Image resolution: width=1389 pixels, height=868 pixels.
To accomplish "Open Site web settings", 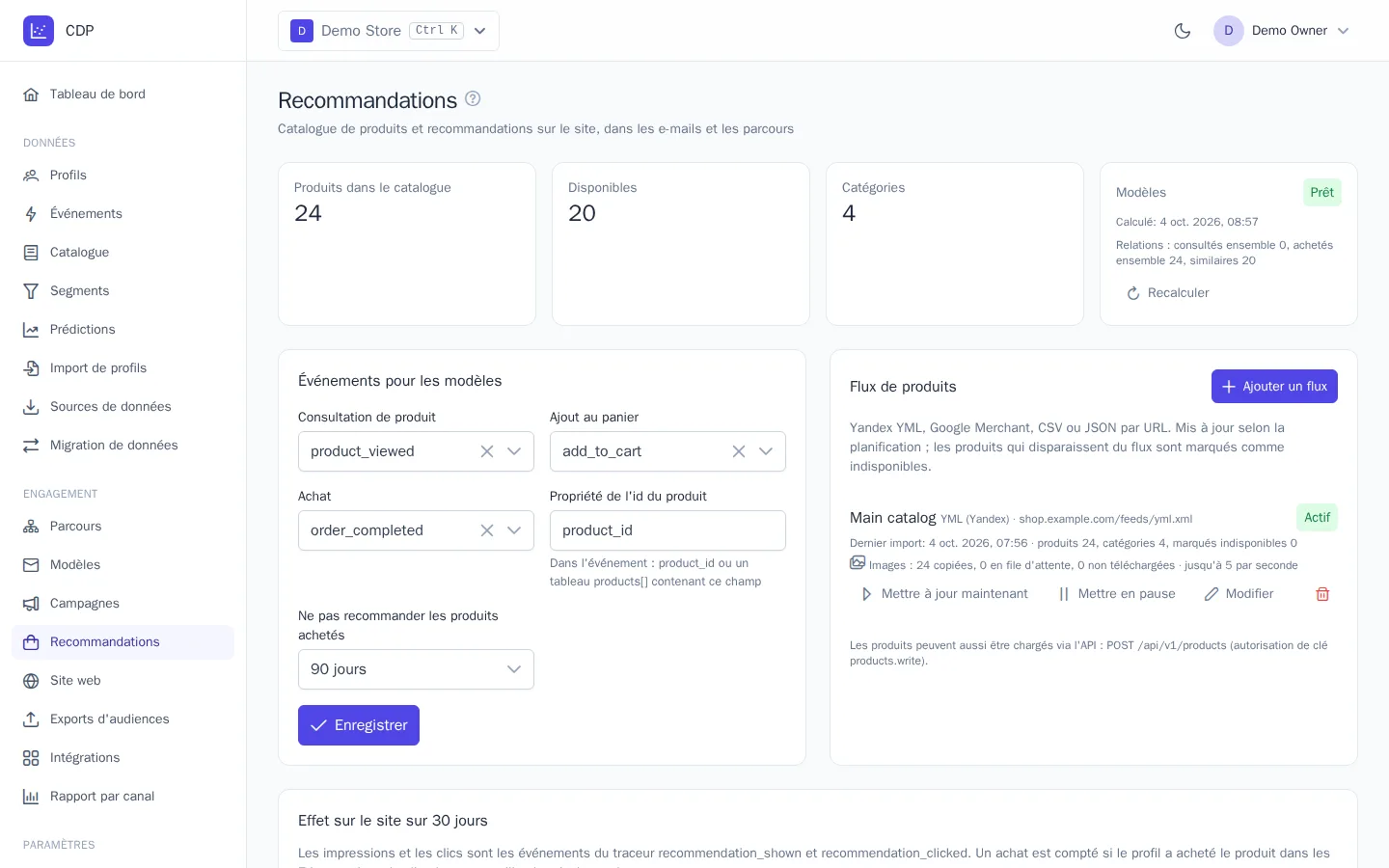I will (123, 681).
